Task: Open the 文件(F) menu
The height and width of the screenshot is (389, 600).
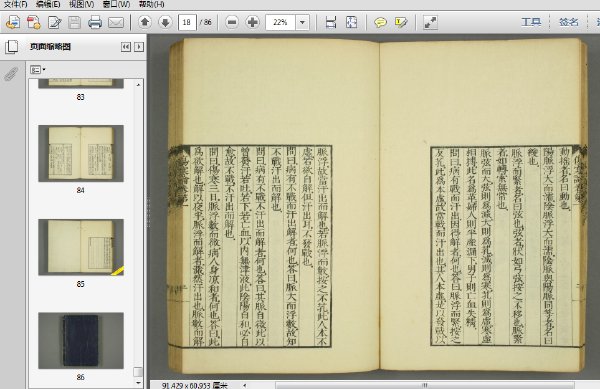Action: [x=15, y=4]
